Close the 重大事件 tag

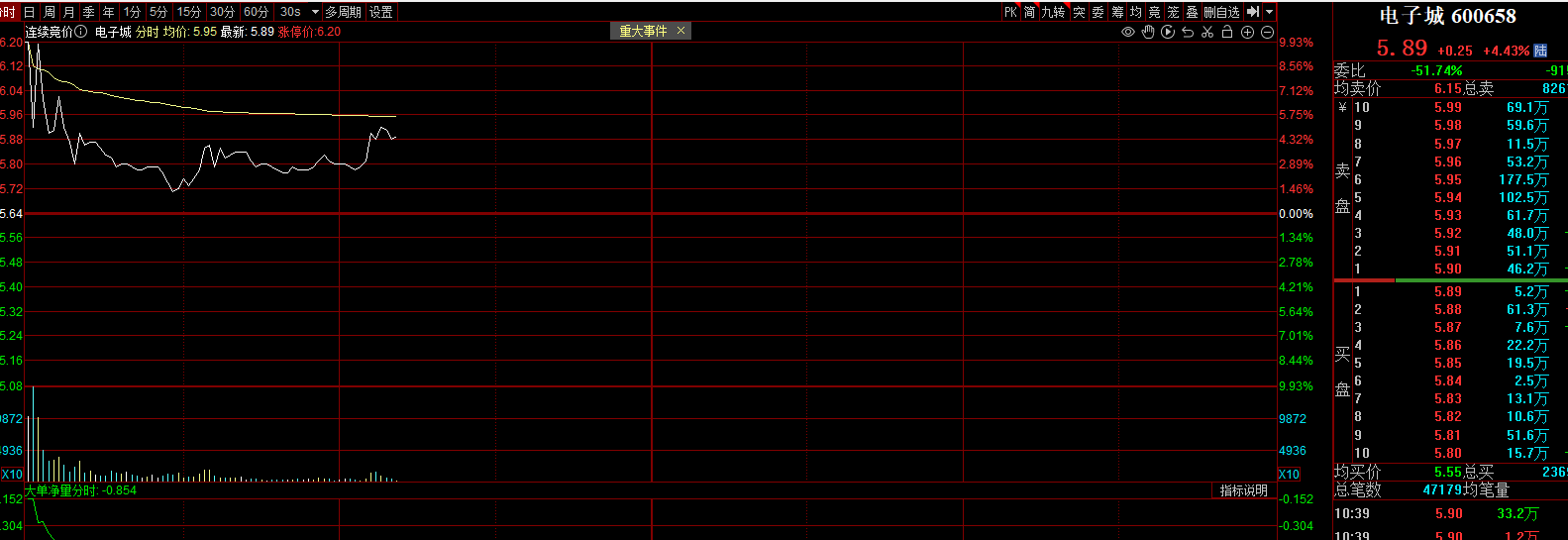click(x=680, y=31)
